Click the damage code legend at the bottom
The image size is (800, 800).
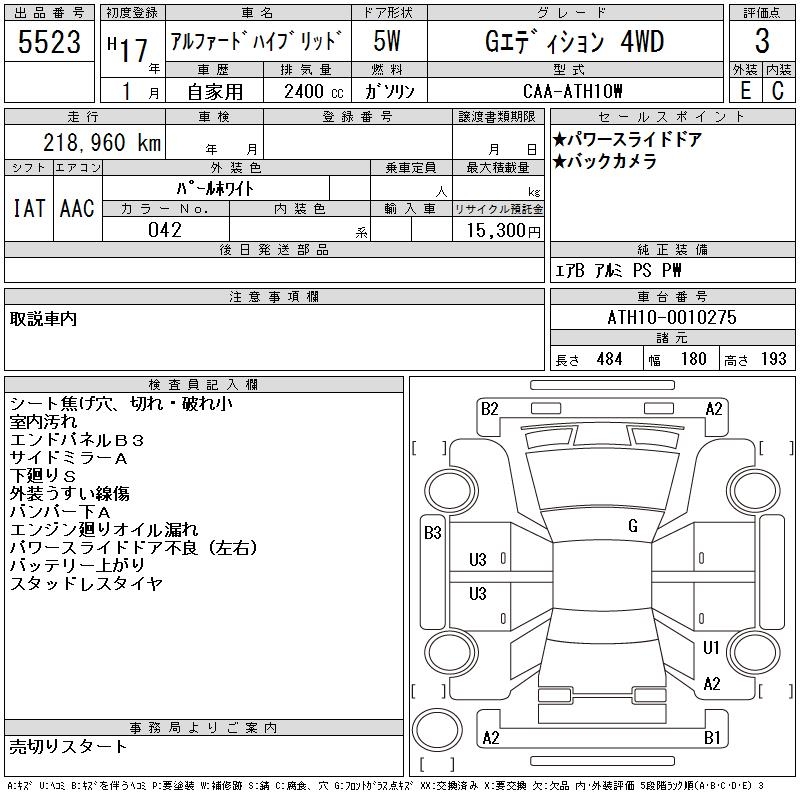[x=386, y=786]
